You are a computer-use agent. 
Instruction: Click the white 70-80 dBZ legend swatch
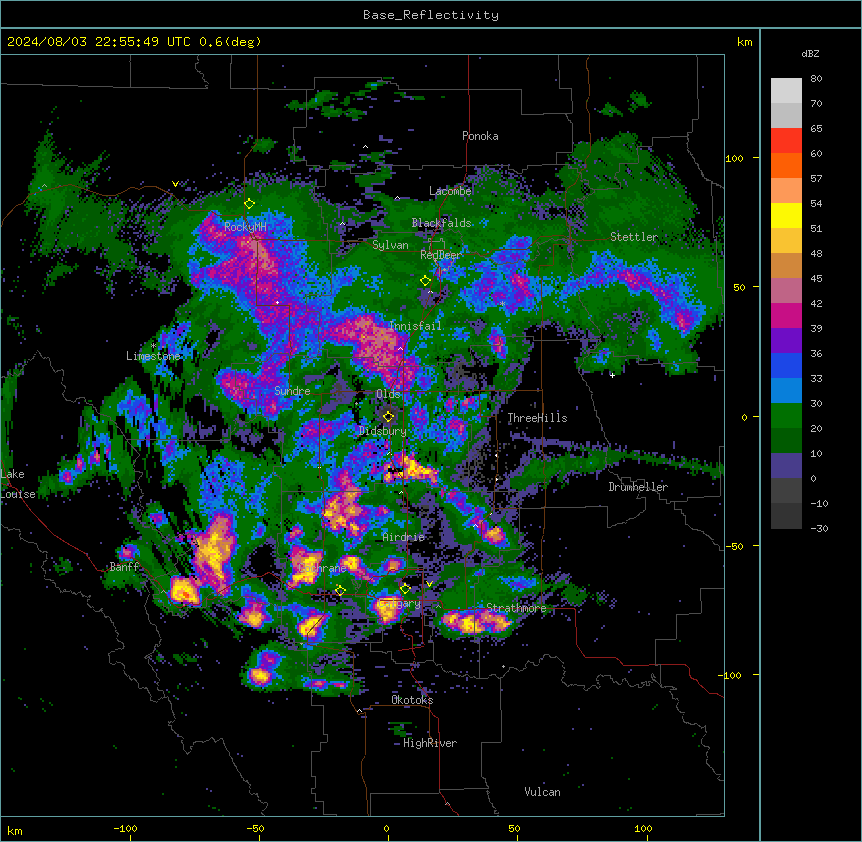tap(786, 91)
